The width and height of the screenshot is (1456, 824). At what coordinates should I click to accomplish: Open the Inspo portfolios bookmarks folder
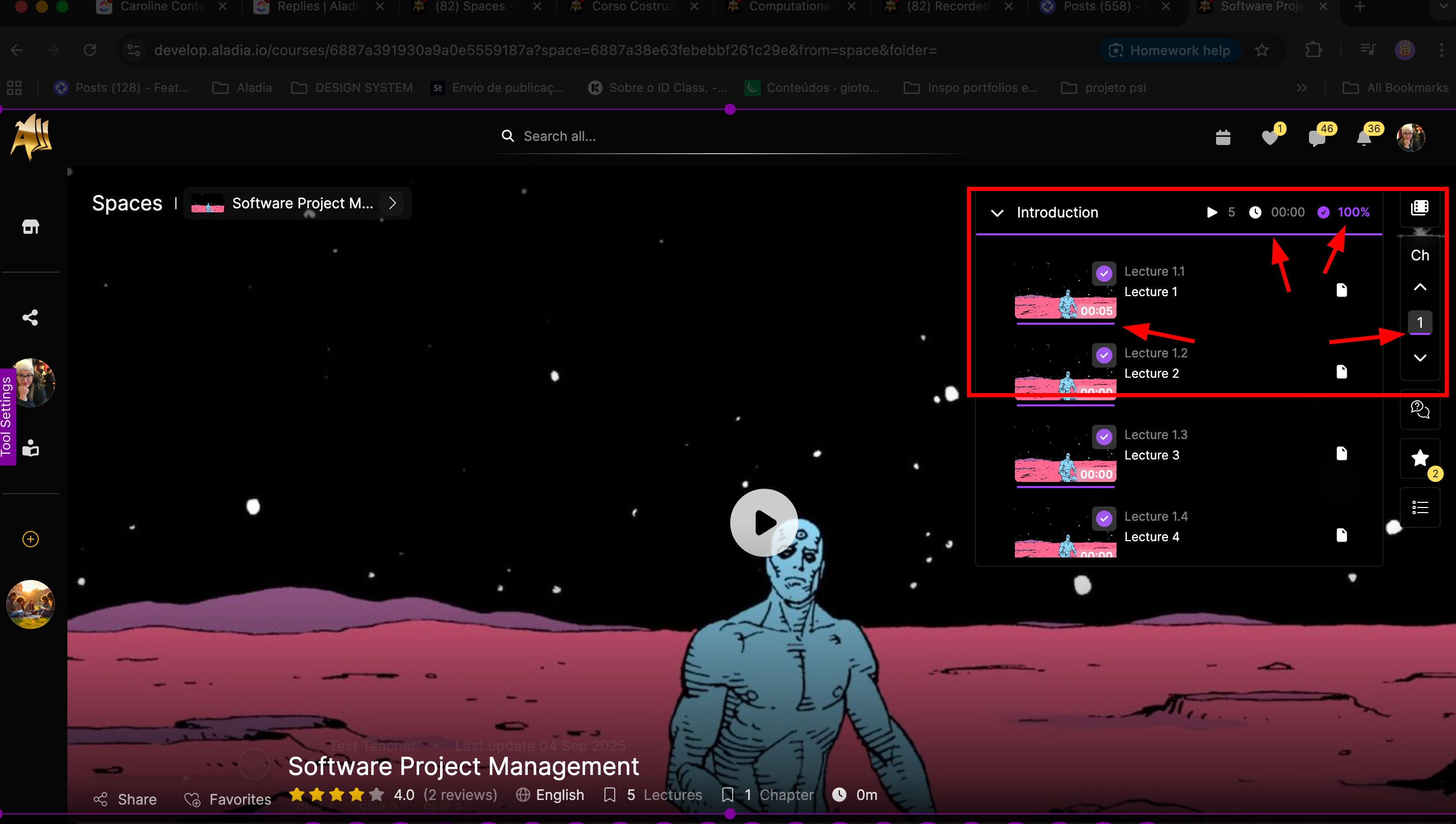(971, 88)
